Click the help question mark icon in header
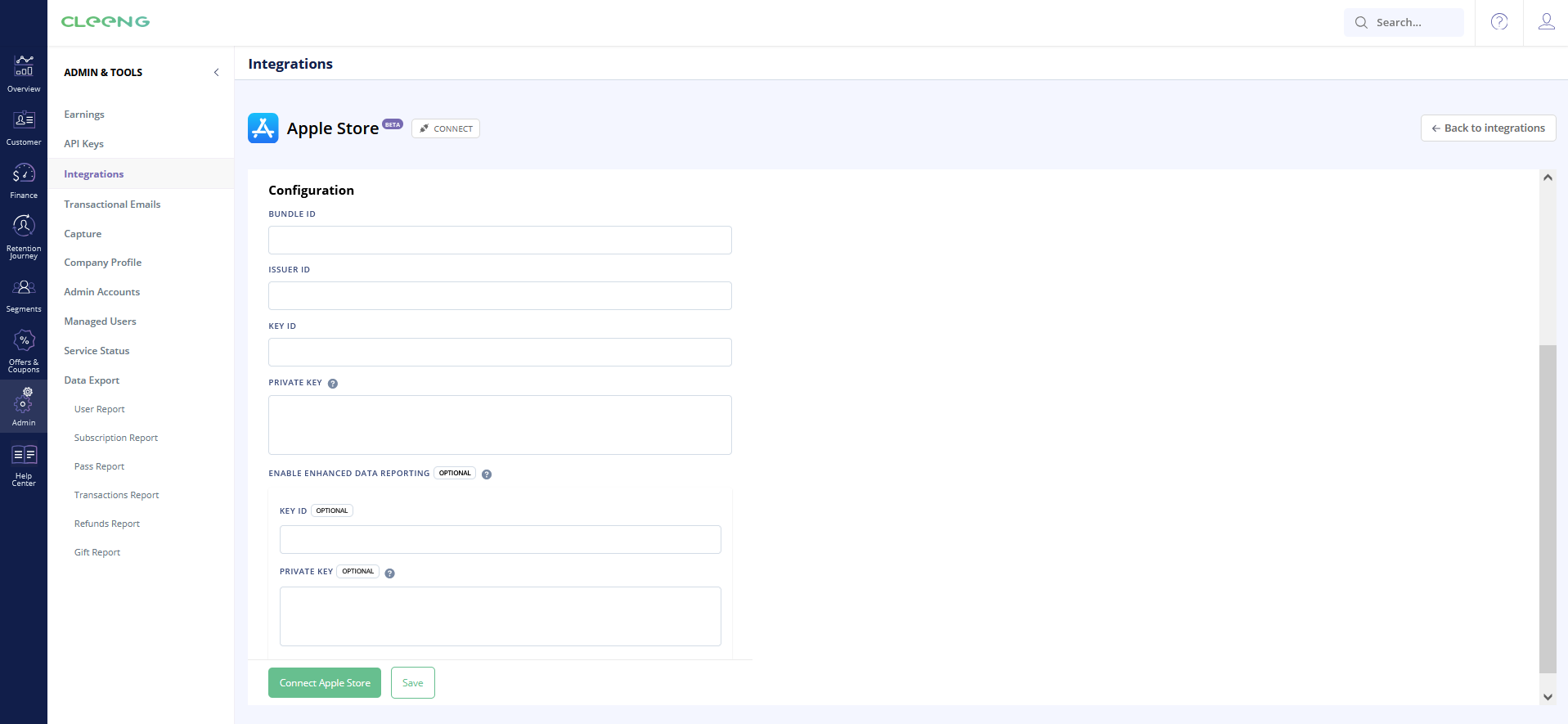The image size is (1568, 724). click(x=1499, y=22)
